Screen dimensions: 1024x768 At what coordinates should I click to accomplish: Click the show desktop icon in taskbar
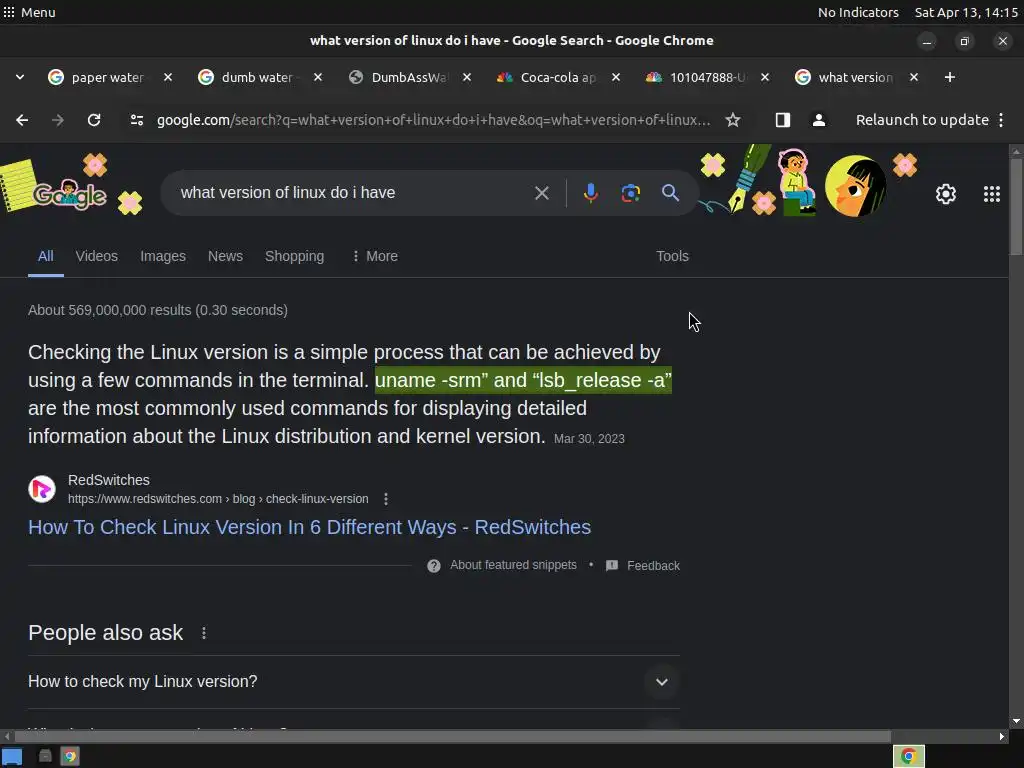click(12, 756)
